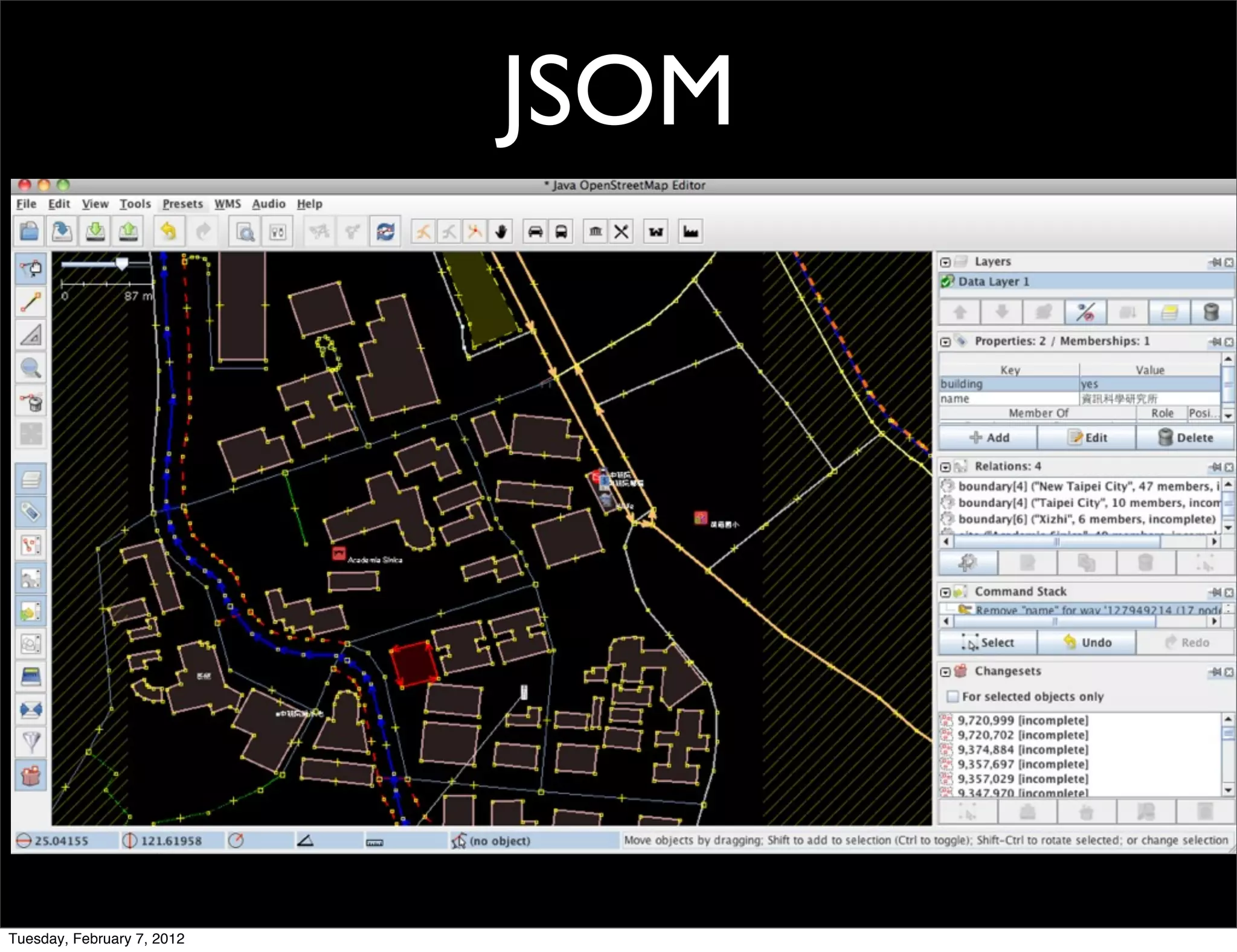Collapse the Layers panel triangle

tap(946, 262)
